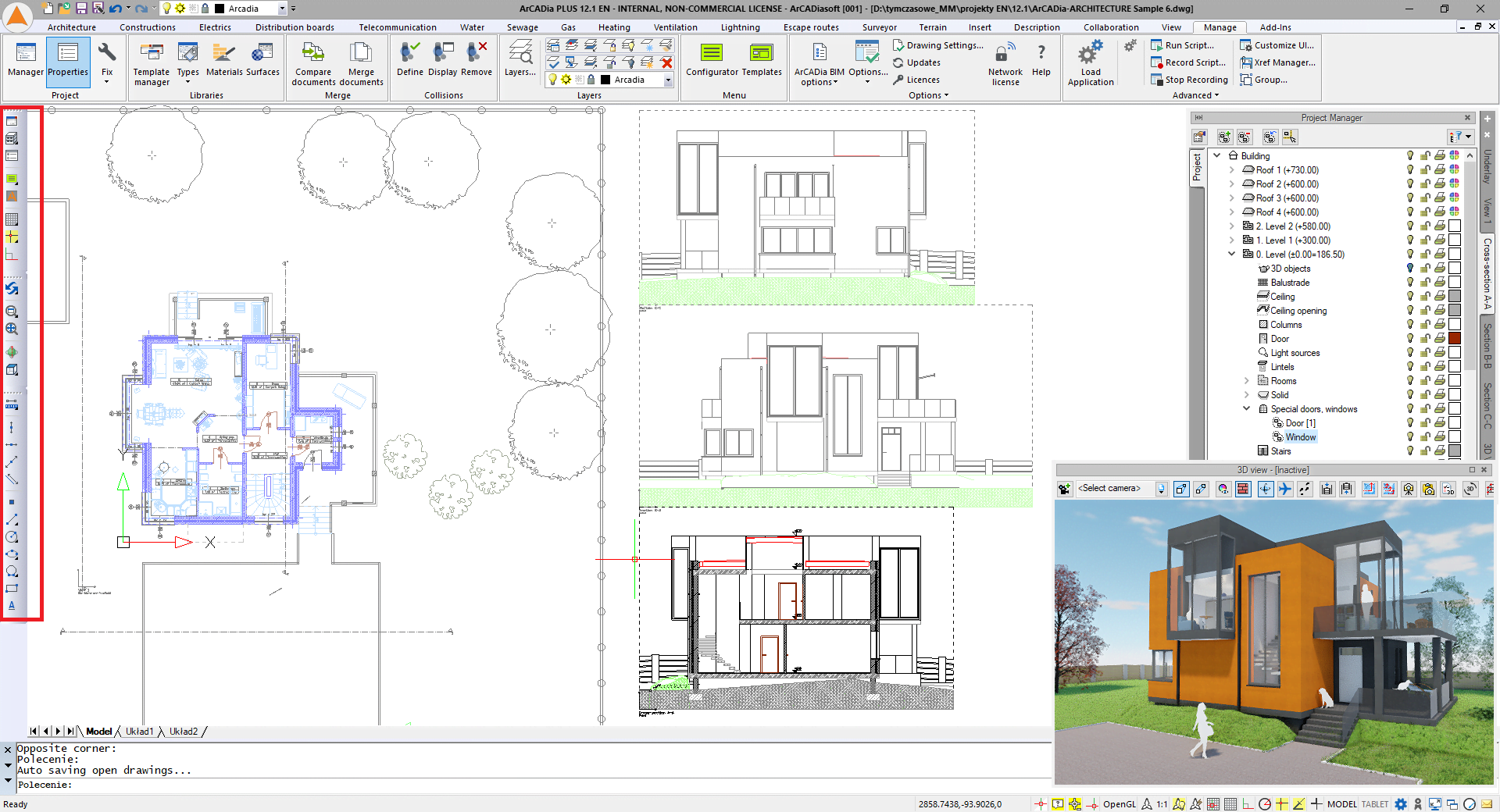The width and height of the screenshot is (1500, 812).
Task: Click the Stop Recording button in Advanced group
Action: tap(1189, 79)
